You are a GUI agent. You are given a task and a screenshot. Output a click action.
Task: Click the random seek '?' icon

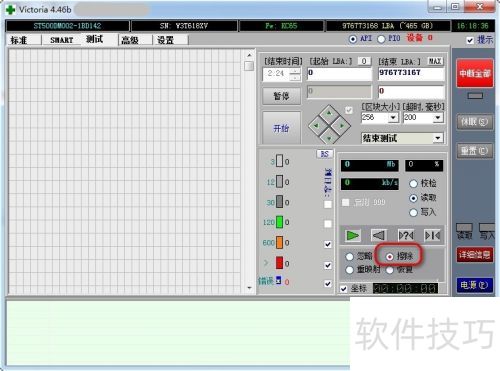[x=406, y=236]
